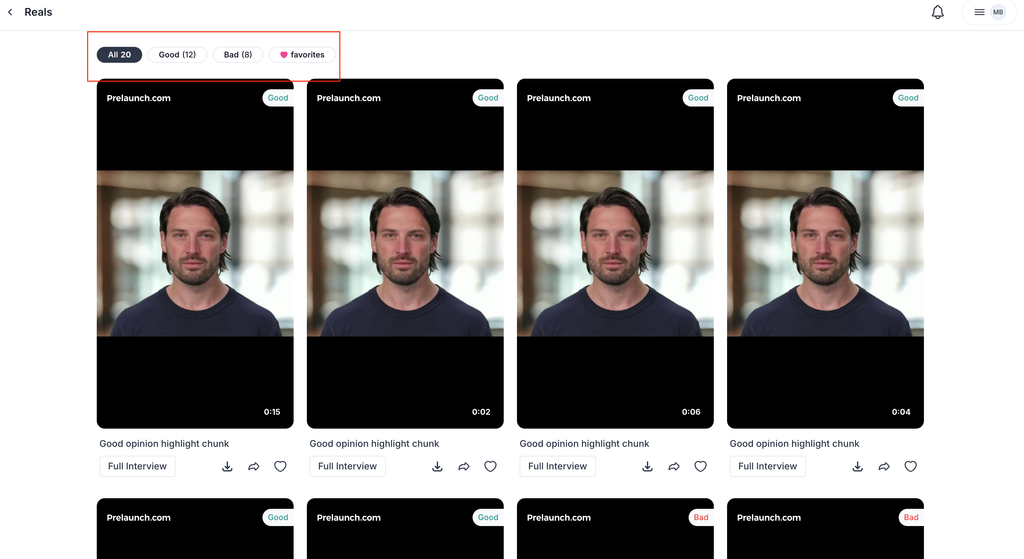Click the back arrow next to Reals

[x=10, y=12]
